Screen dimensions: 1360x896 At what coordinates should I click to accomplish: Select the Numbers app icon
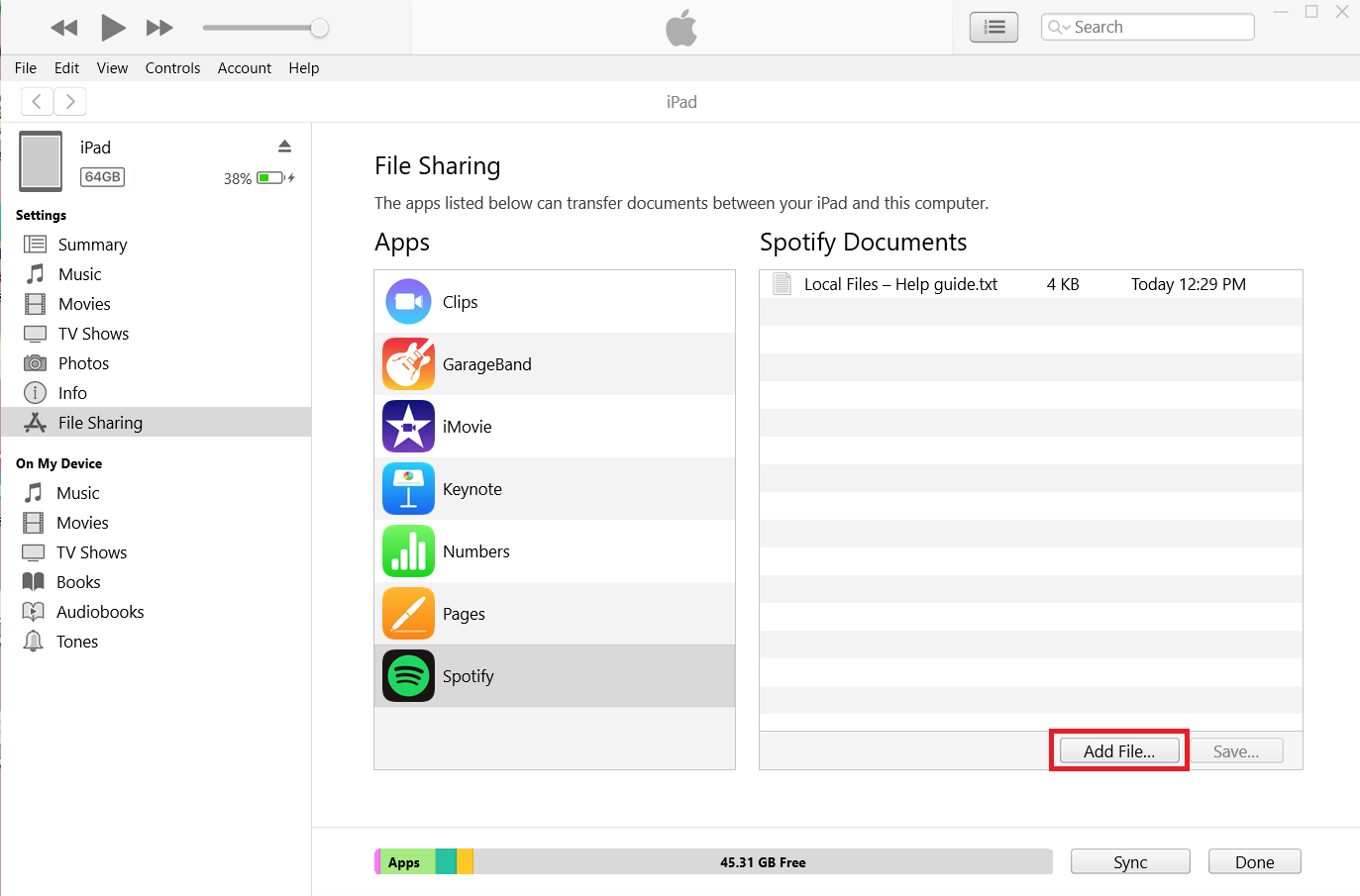point(408,551)
